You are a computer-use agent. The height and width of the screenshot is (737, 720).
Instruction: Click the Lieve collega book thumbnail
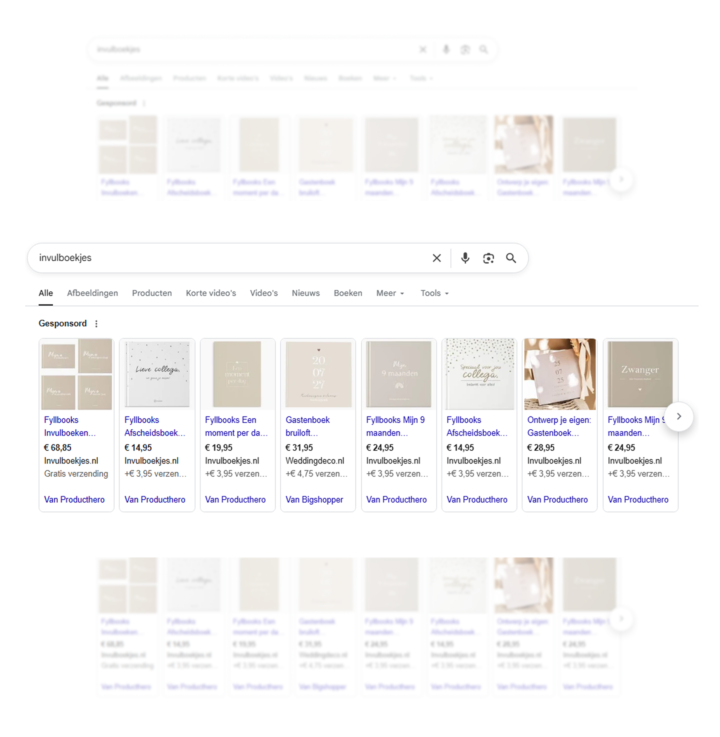point(157,374)
